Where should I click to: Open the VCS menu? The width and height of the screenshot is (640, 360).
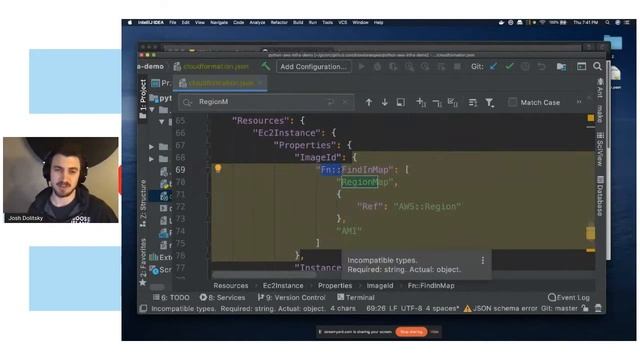[x=342, y=22]
